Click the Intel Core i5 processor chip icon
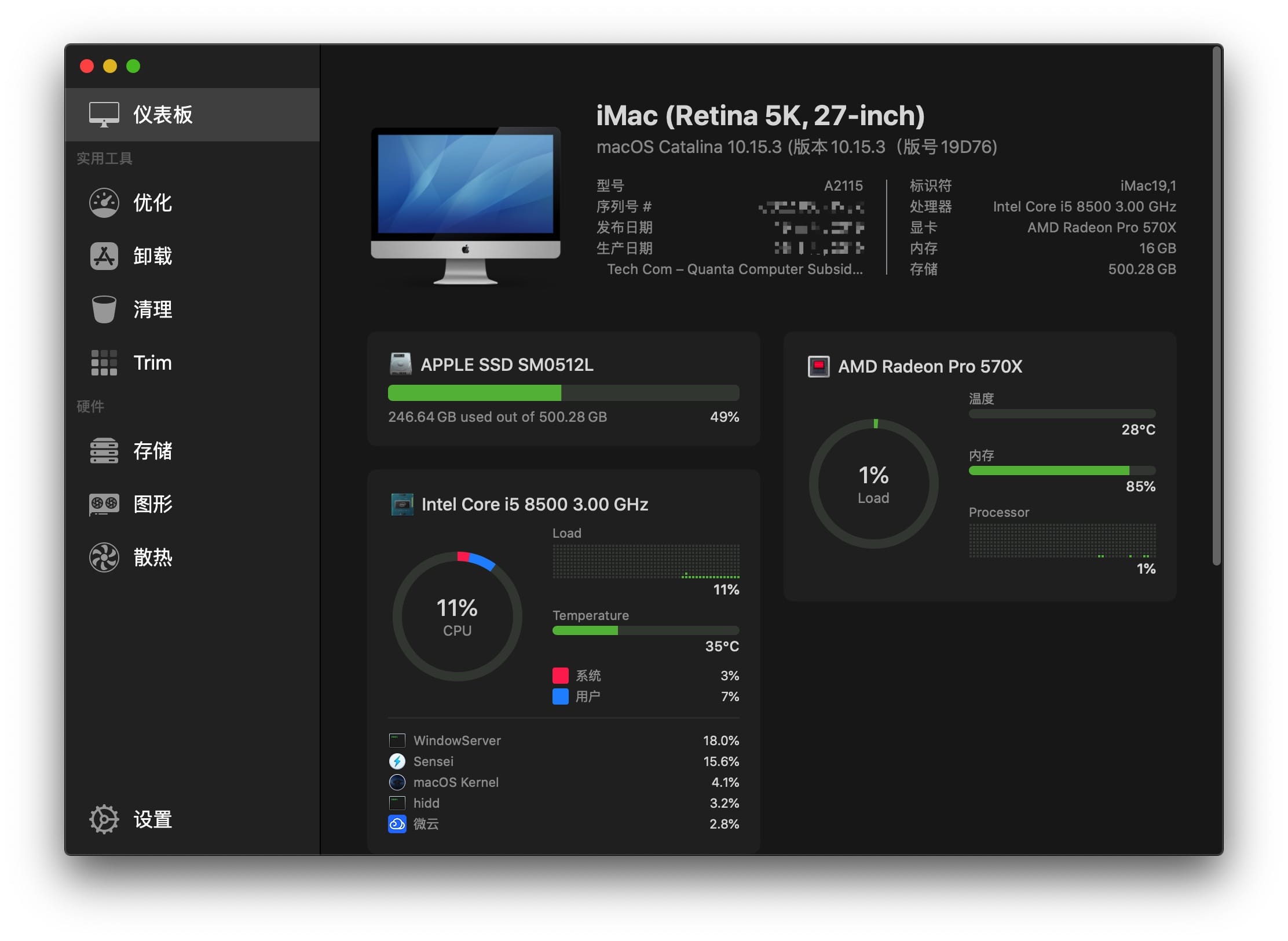Screen dimensions: 1288x941 coord(402,504)
